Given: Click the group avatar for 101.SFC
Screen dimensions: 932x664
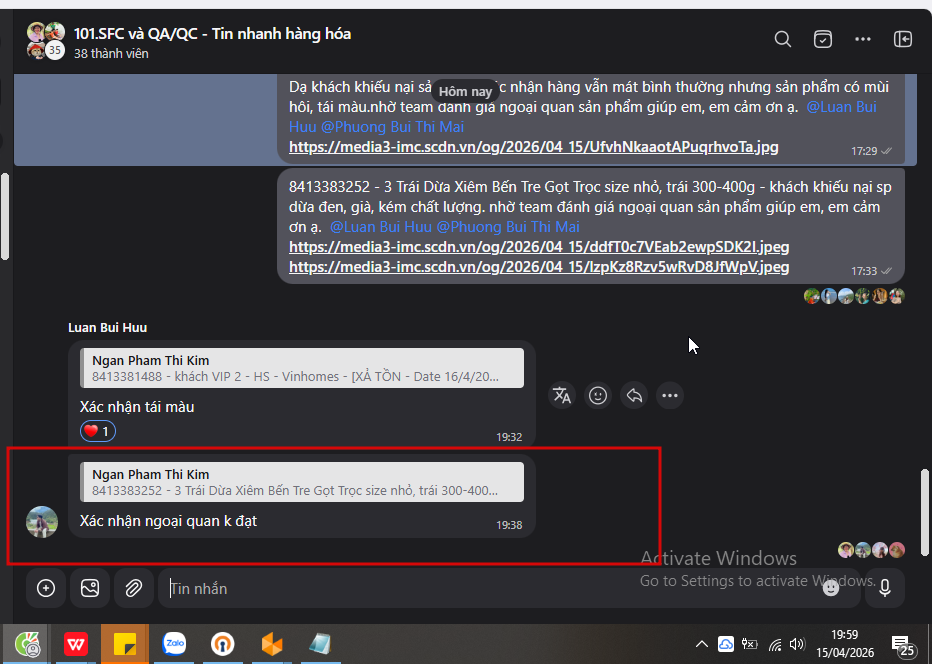Looking at the screenshot, I should pyautogui.click(x=46, y=40).
